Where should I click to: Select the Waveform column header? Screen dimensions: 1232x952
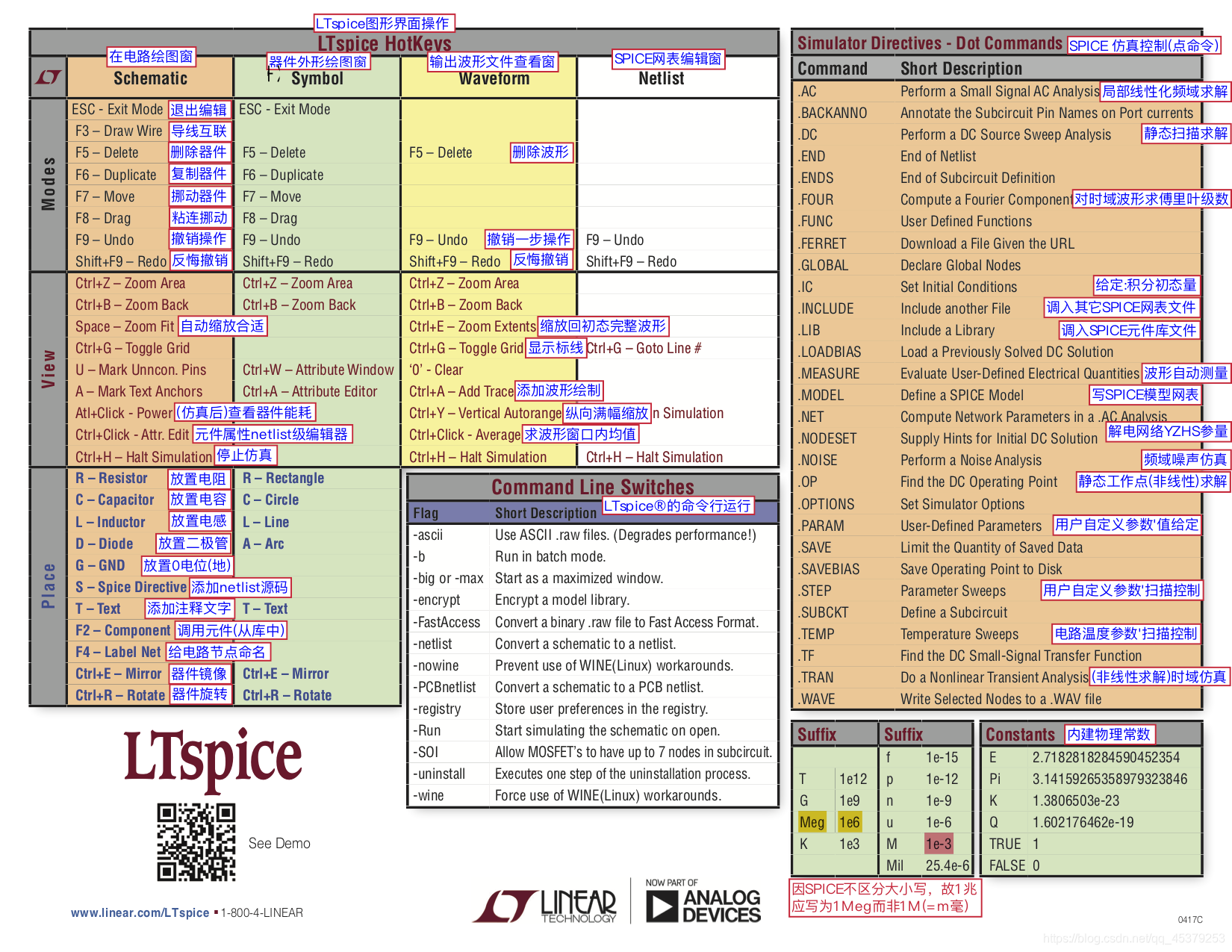(494, 78)
